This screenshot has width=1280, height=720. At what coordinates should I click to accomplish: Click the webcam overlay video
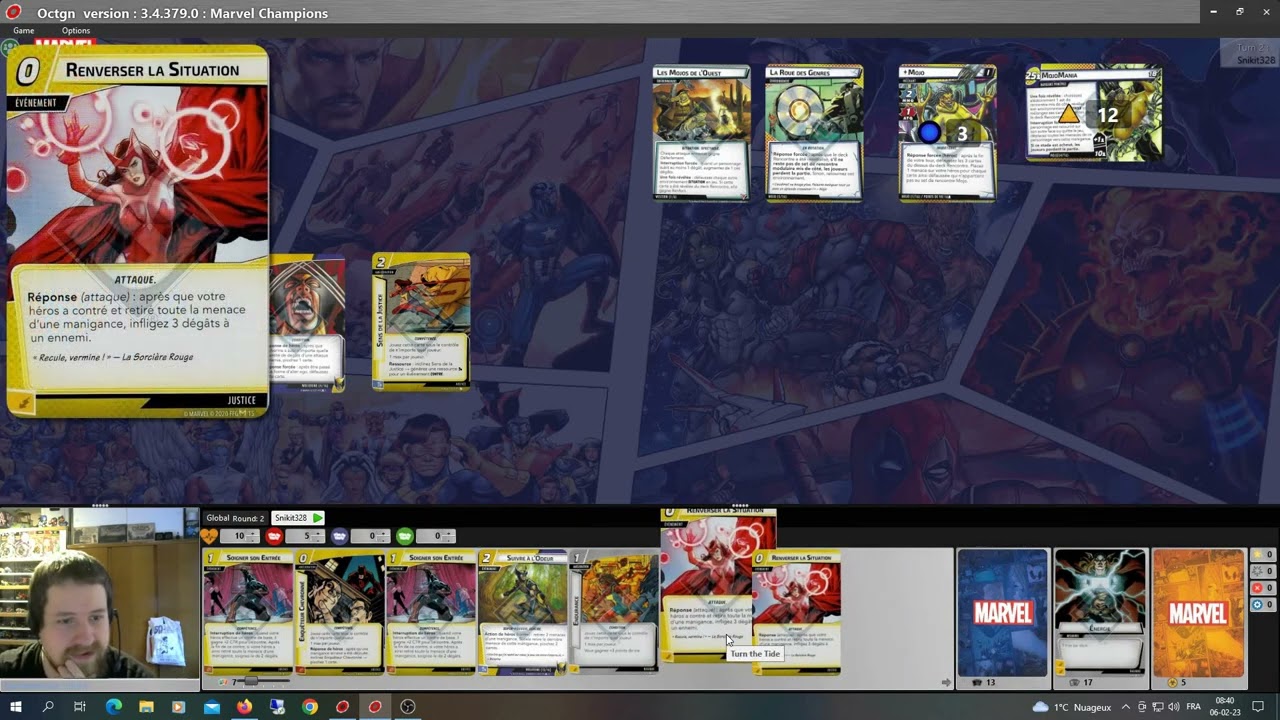100,594
